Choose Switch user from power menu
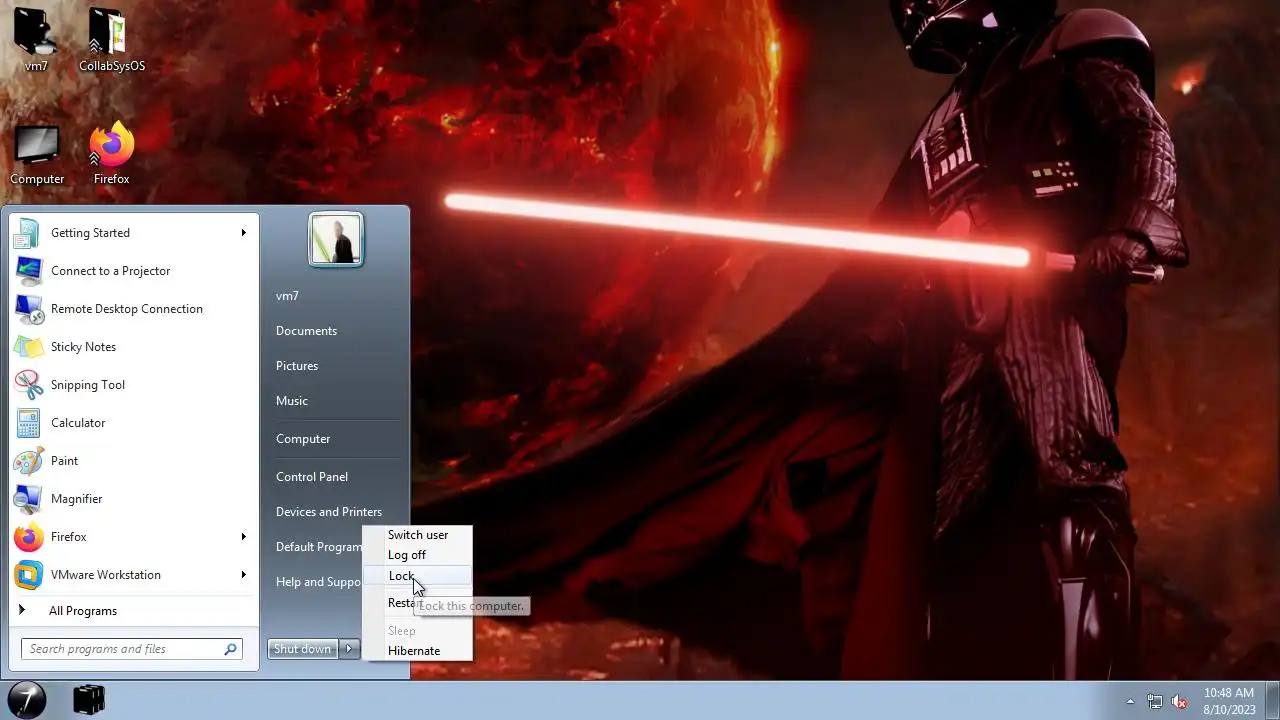This screenshot has width=1280, height=720. tap(417, 535)
